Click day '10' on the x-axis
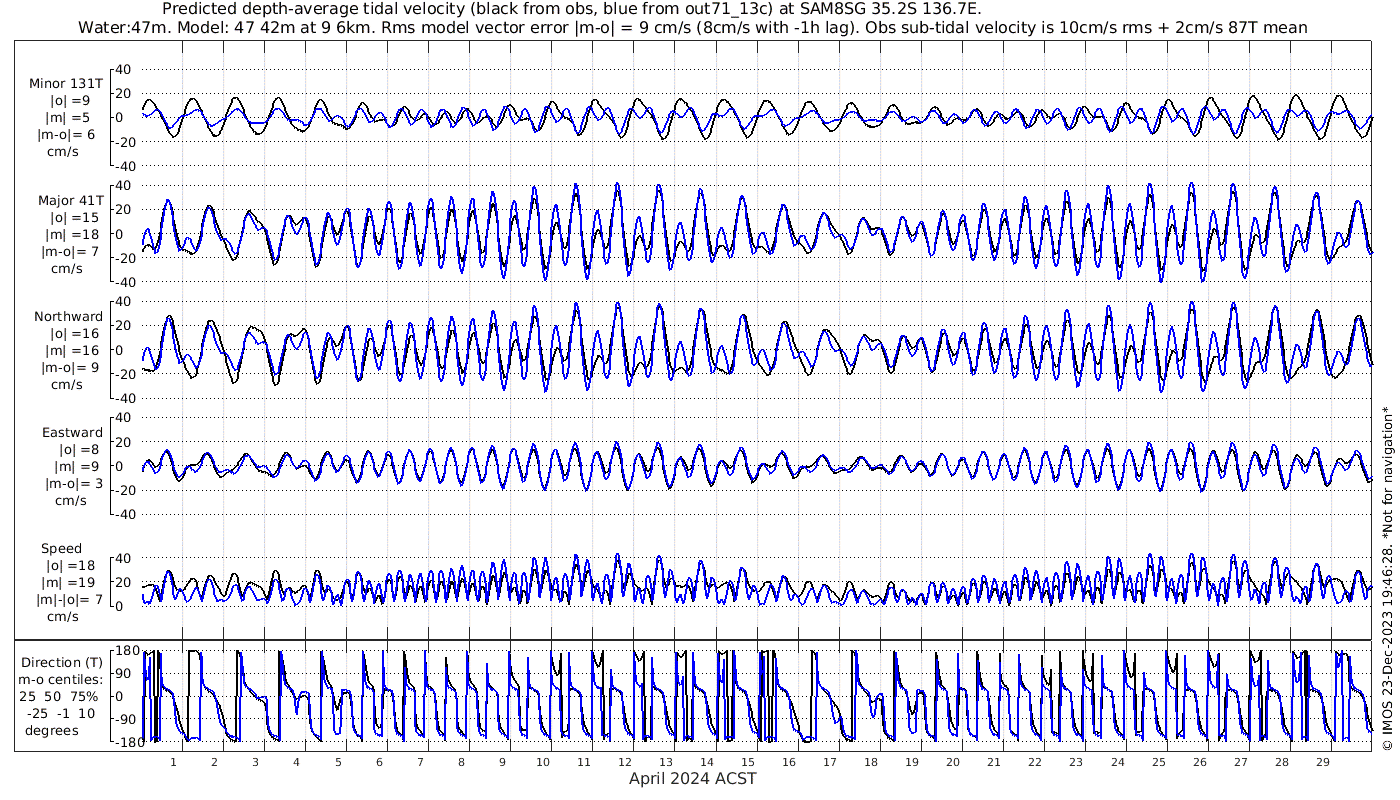This screenshot has height=800, width=1400. [x=543, y=762]
